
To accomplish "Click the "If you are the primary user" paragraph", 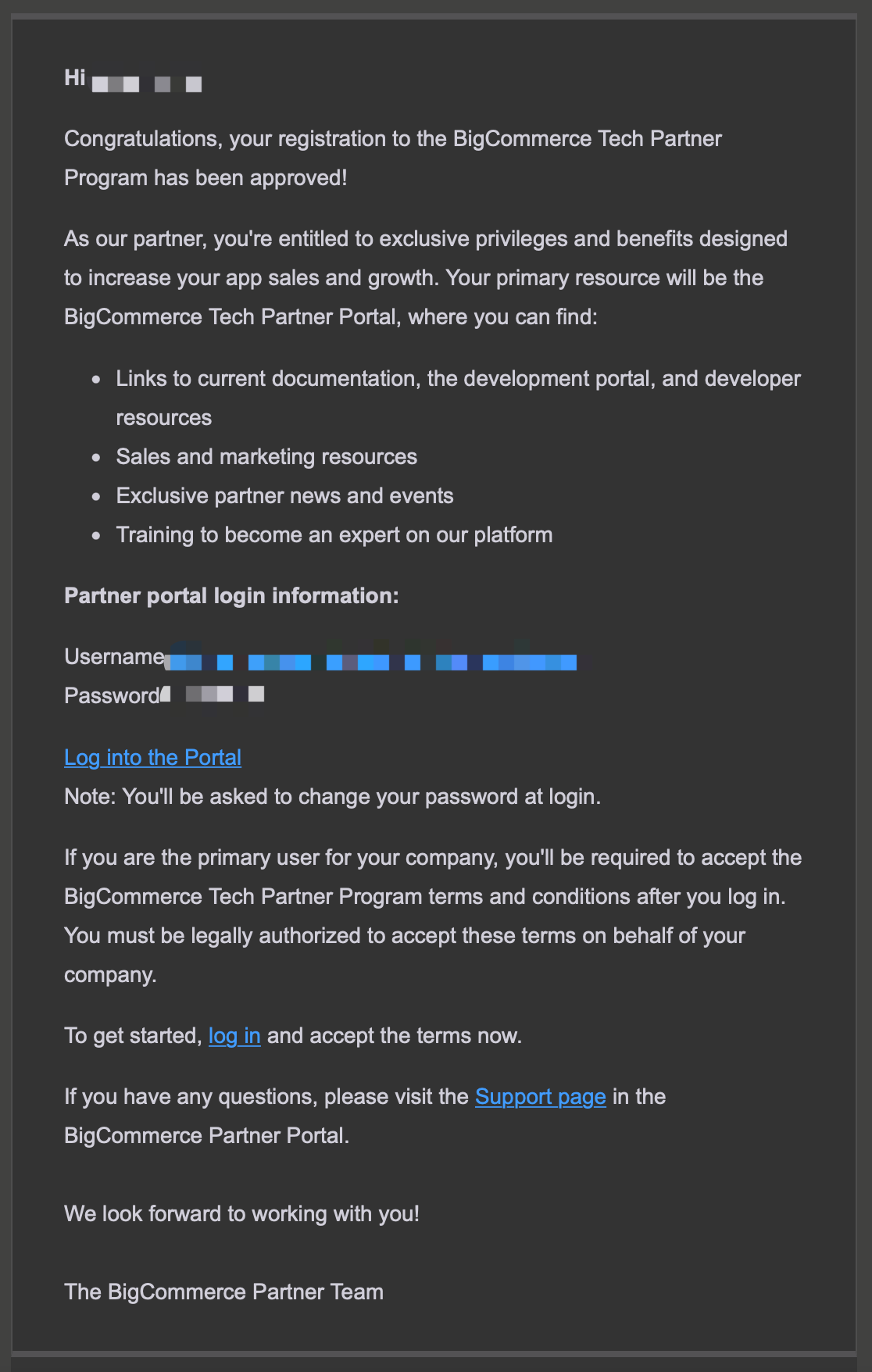I will click(433, 916).
